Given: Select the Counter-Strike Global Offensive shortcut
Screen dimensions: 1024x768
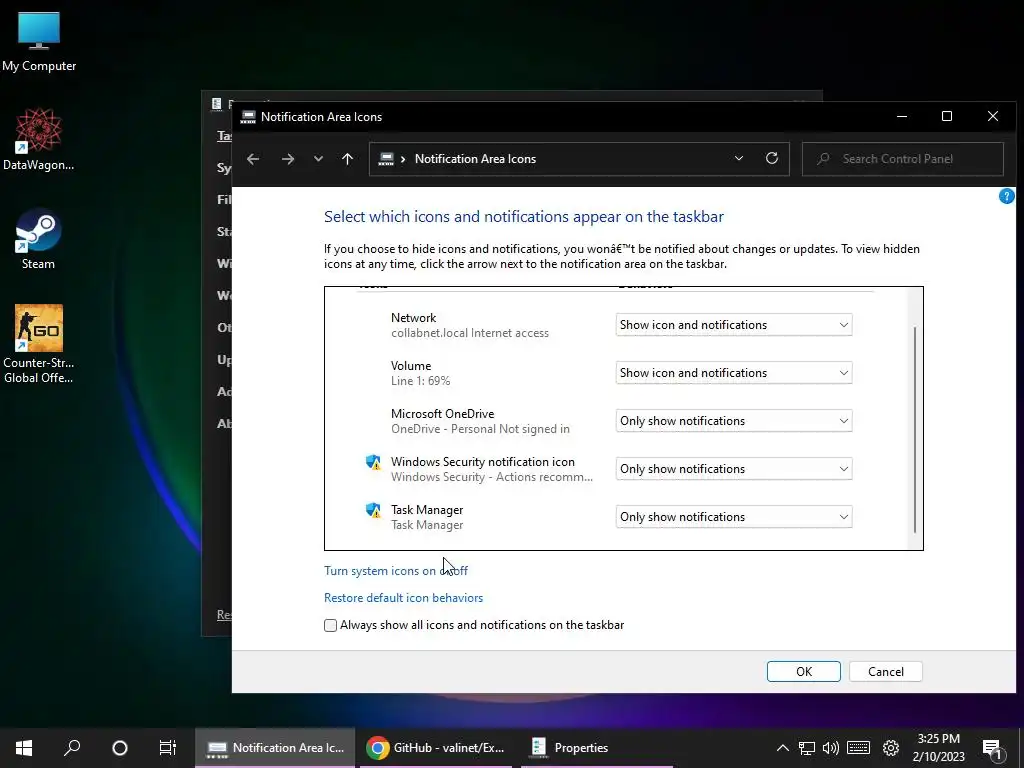Looking at the screenshot, I should coord(39,344).
